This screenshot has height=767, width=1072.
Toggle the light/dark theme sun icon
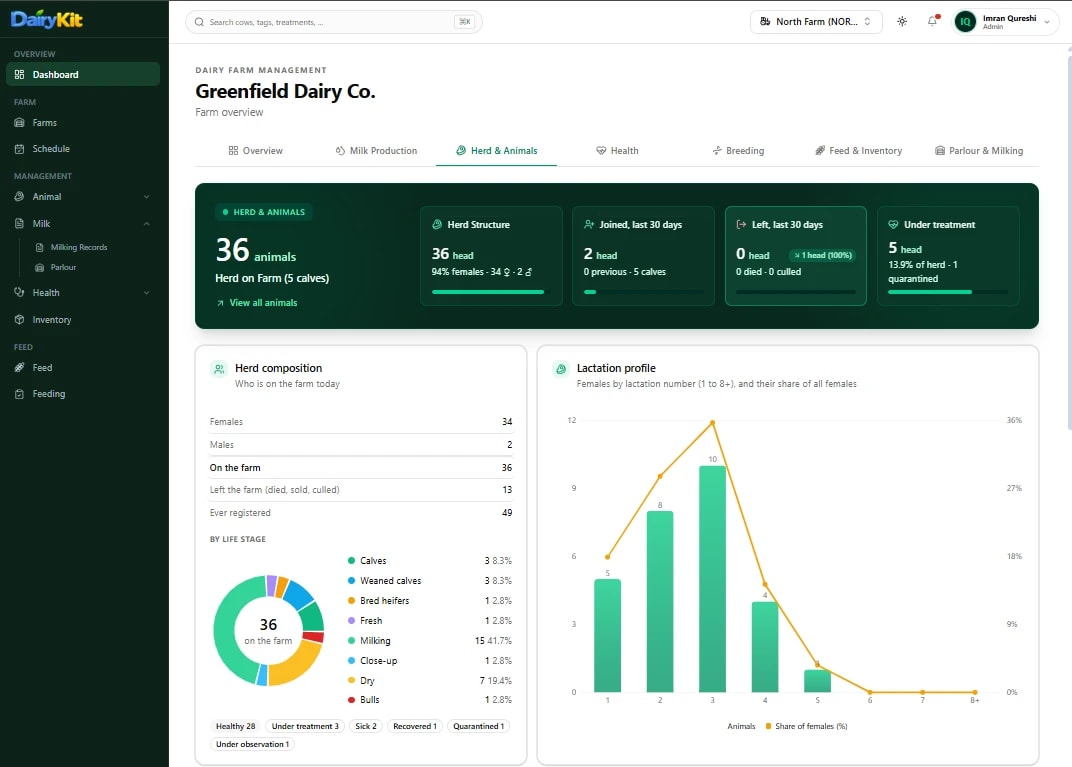pos(902,22)
